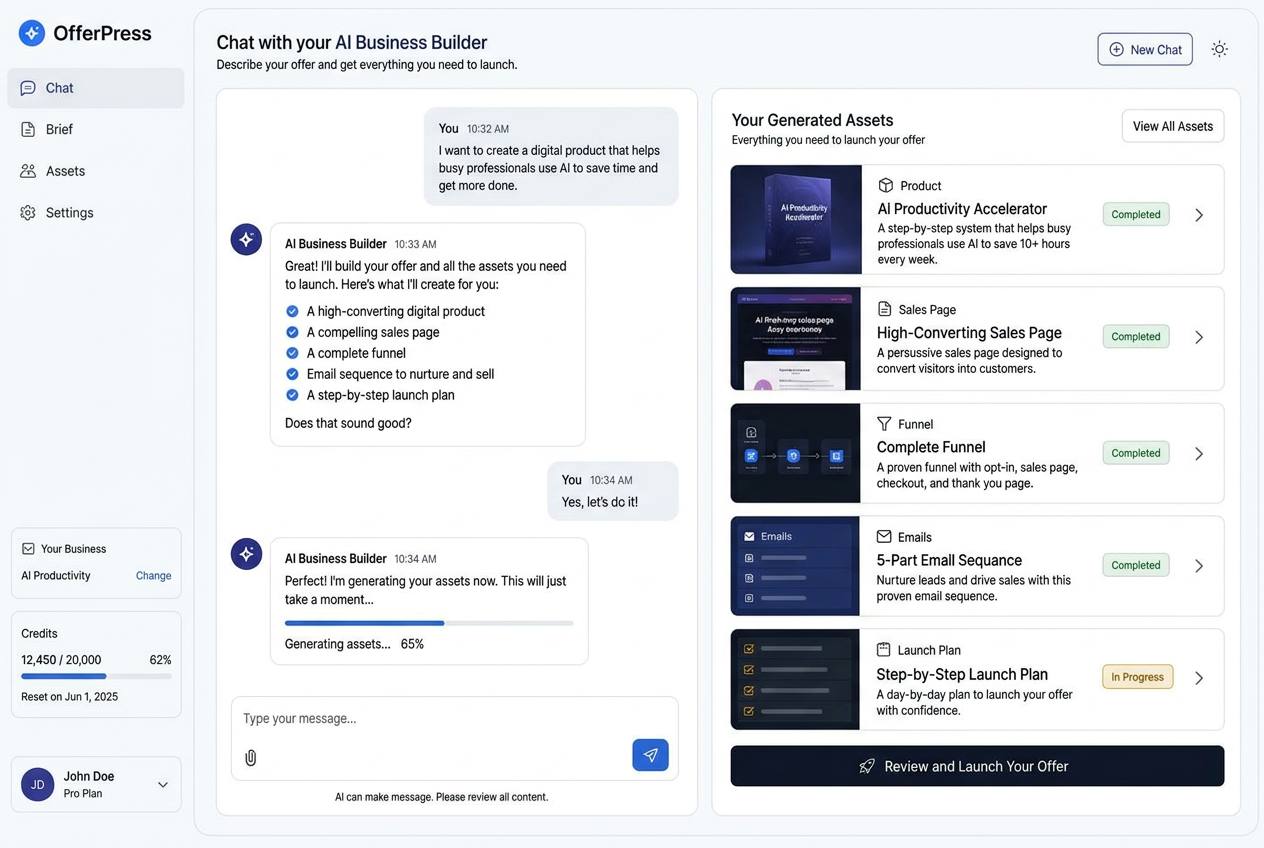Image resolution: width=1264 pixels, height=848 pixels.
Task: Click the Generating assets progress bar
Action: (x=429, y=623)
